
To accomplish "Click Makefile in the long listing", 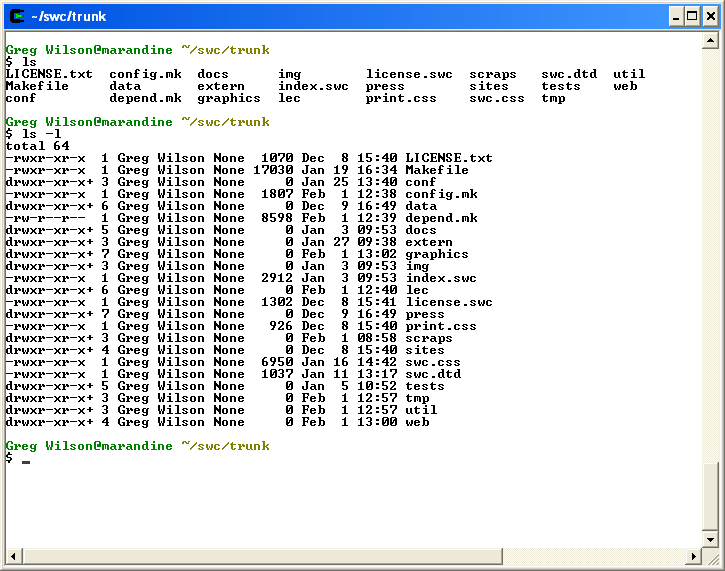I will pos(437,170).
